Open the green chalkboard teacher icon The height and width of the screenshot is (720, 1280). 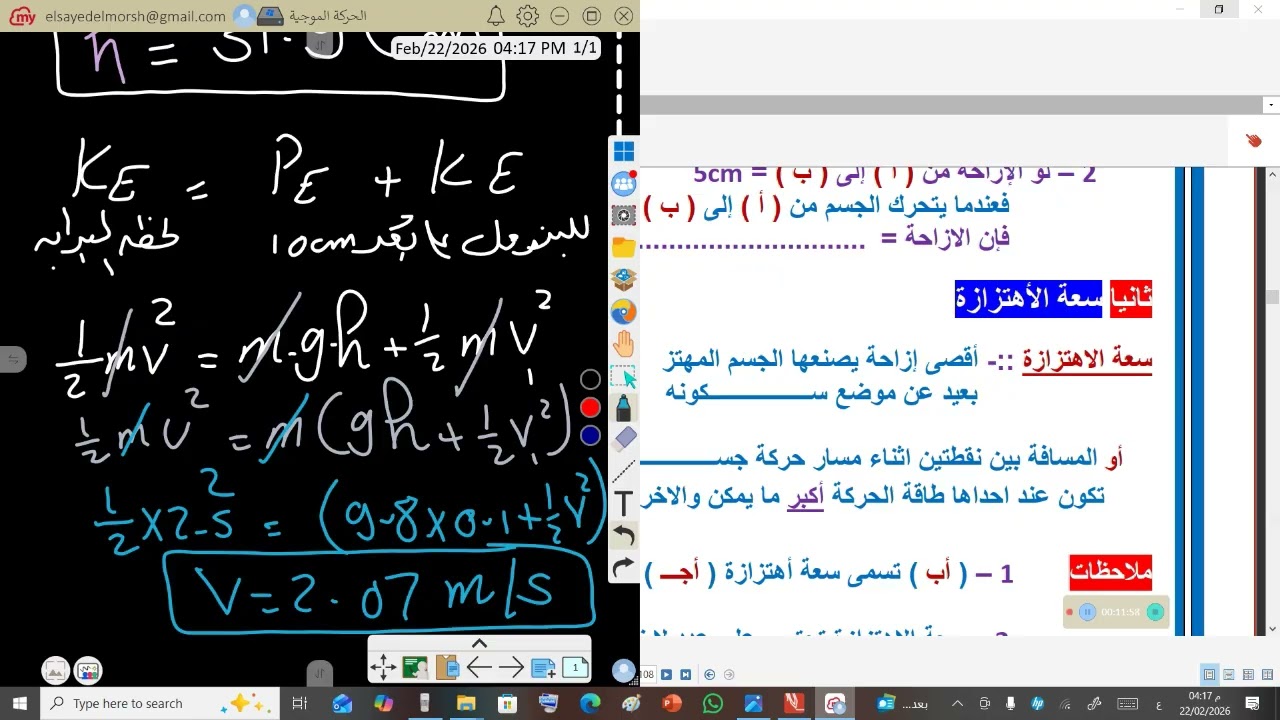(416, 667)
